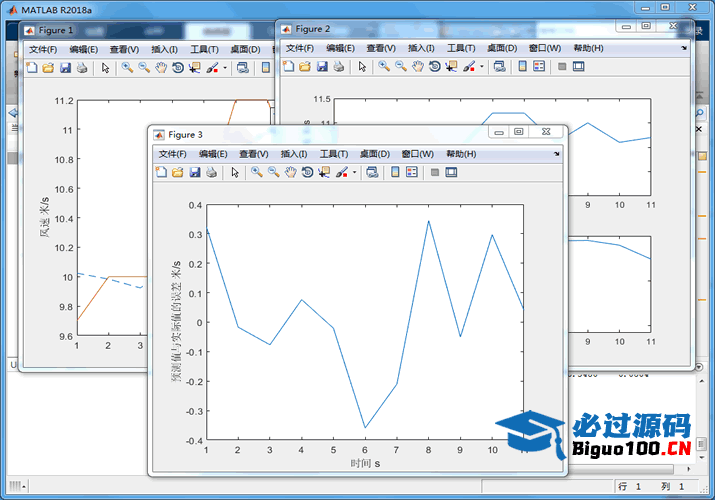This screenshot has height=500, width=715.
Task: Toggle Edit Plot arrow in Figure 2 toolbar
Action: pyautogui.click(x=361, y=67)
